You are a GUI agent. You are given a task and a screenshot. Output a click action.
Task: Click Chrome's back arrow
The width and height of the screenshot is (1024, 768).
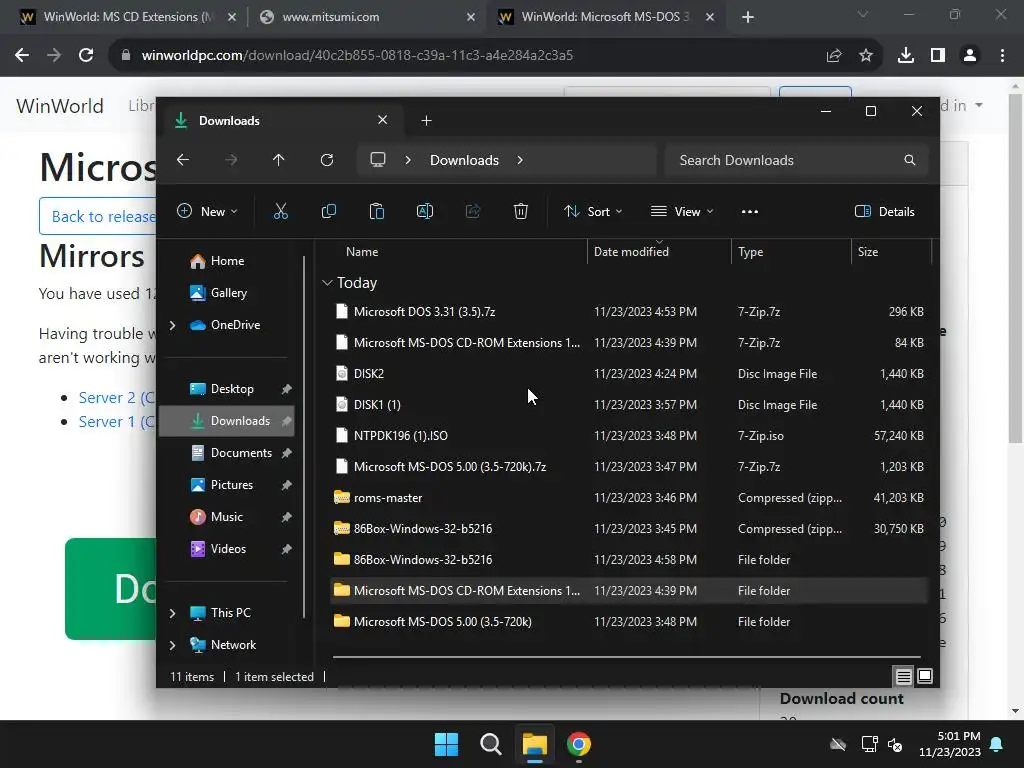[22, 56]
